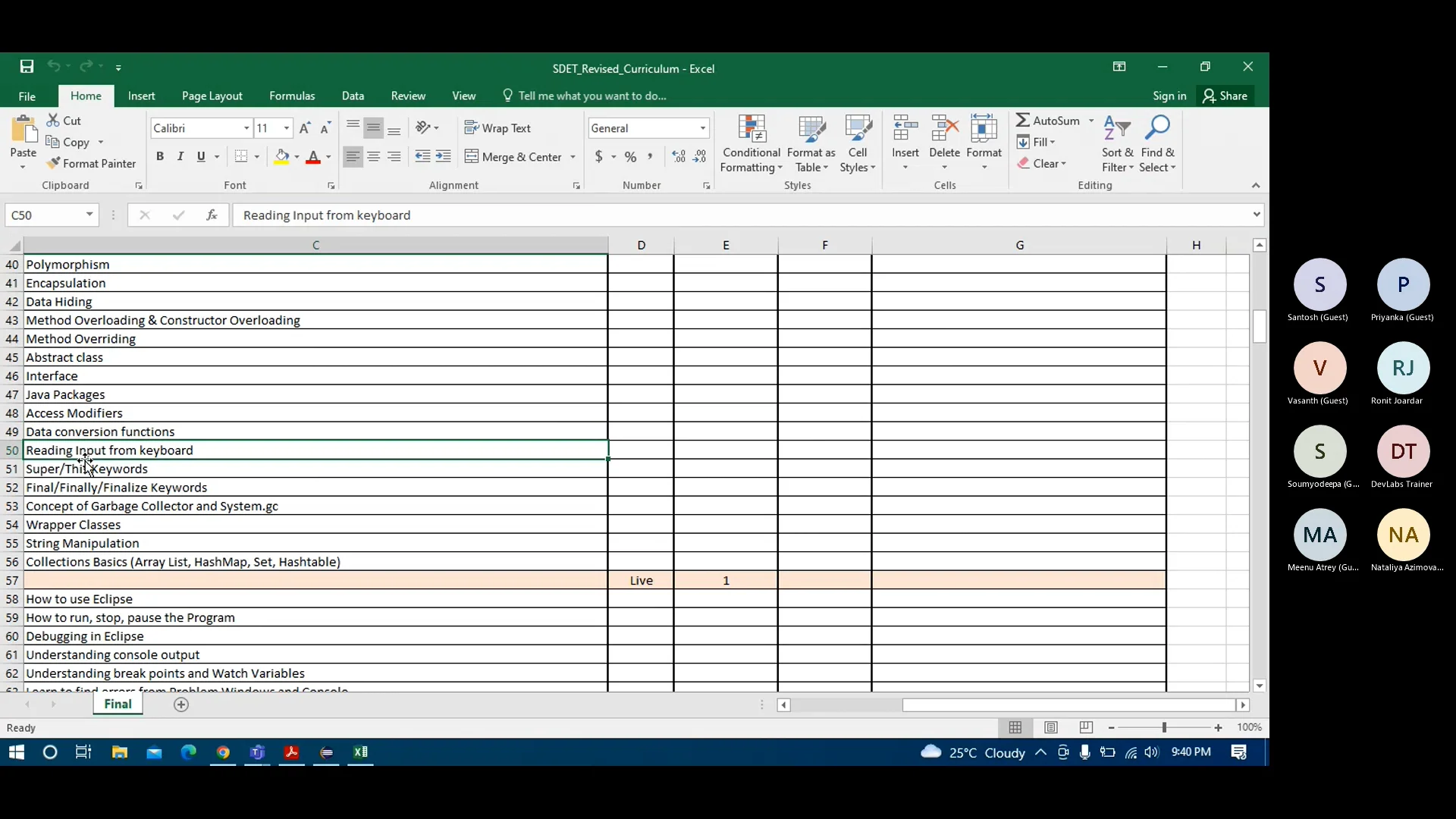Click the Cell Styles icon
Screen dimensions: 1456x819
[x=858, y=140]
